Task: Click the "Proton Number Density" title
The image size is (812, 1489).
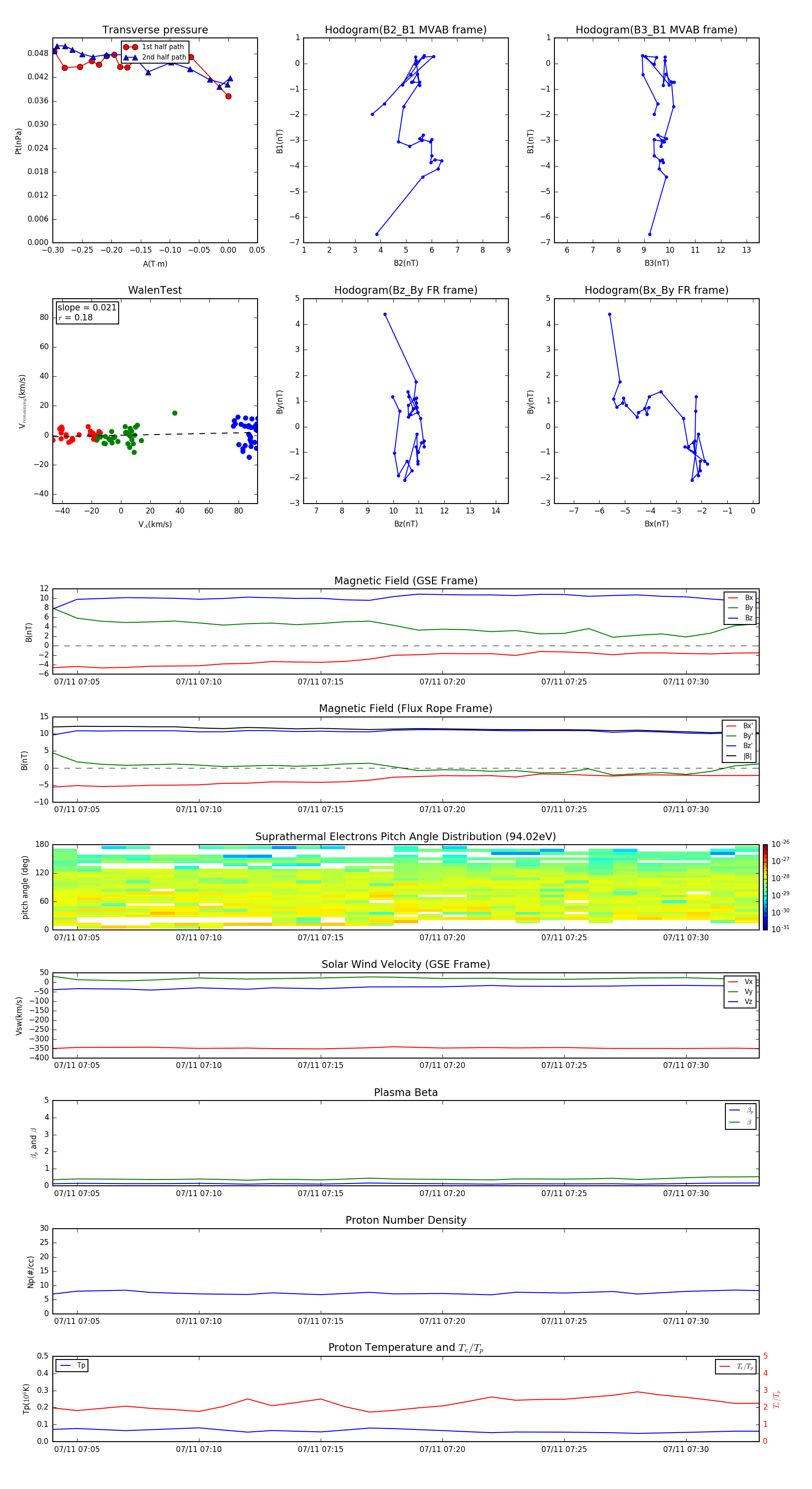Action: pos(406,1220)
